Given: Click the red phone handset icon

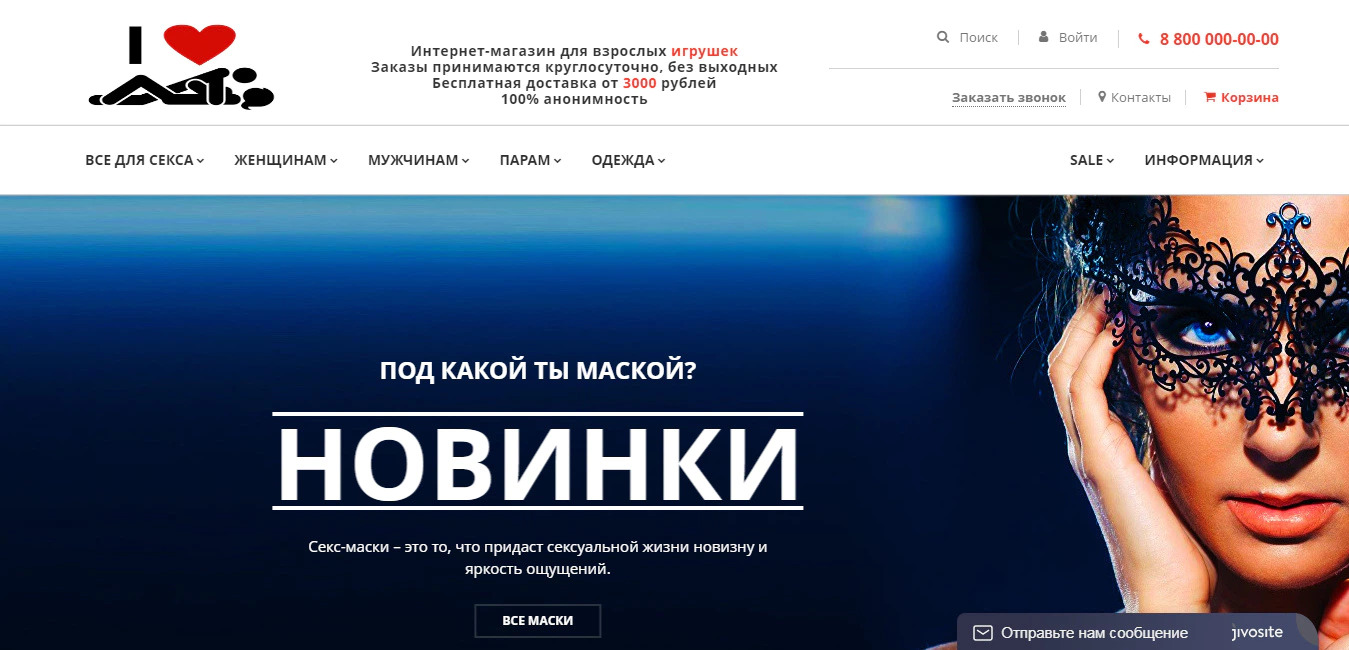Looking at the screenshot, I should tap(1144, 39).
